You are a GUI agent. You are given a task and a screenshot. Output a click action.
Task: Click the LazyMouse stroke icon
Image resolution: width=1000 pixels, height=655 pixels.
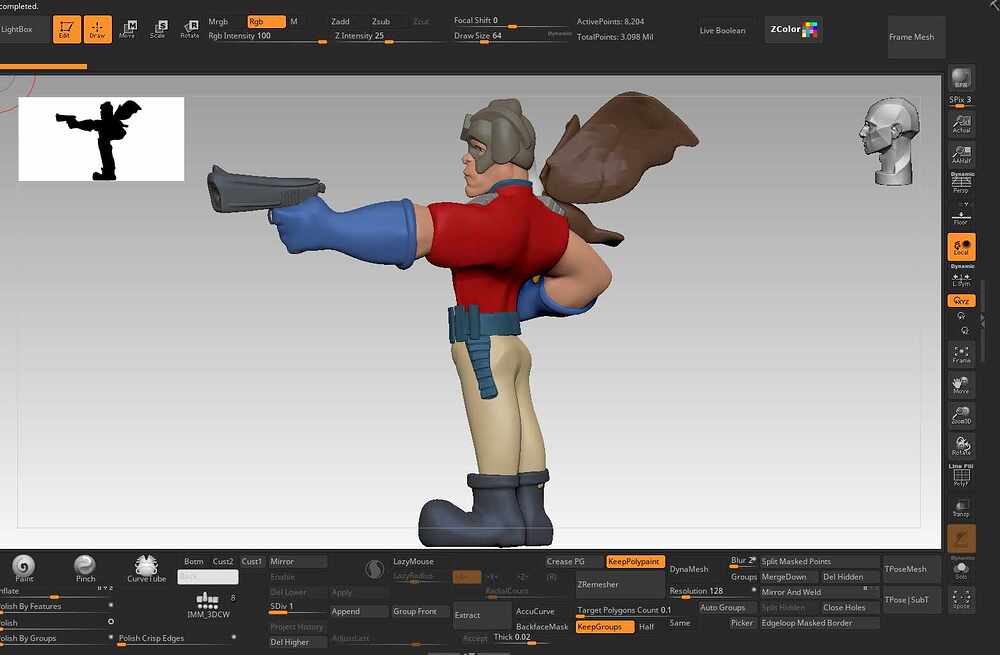pos(374,569)
